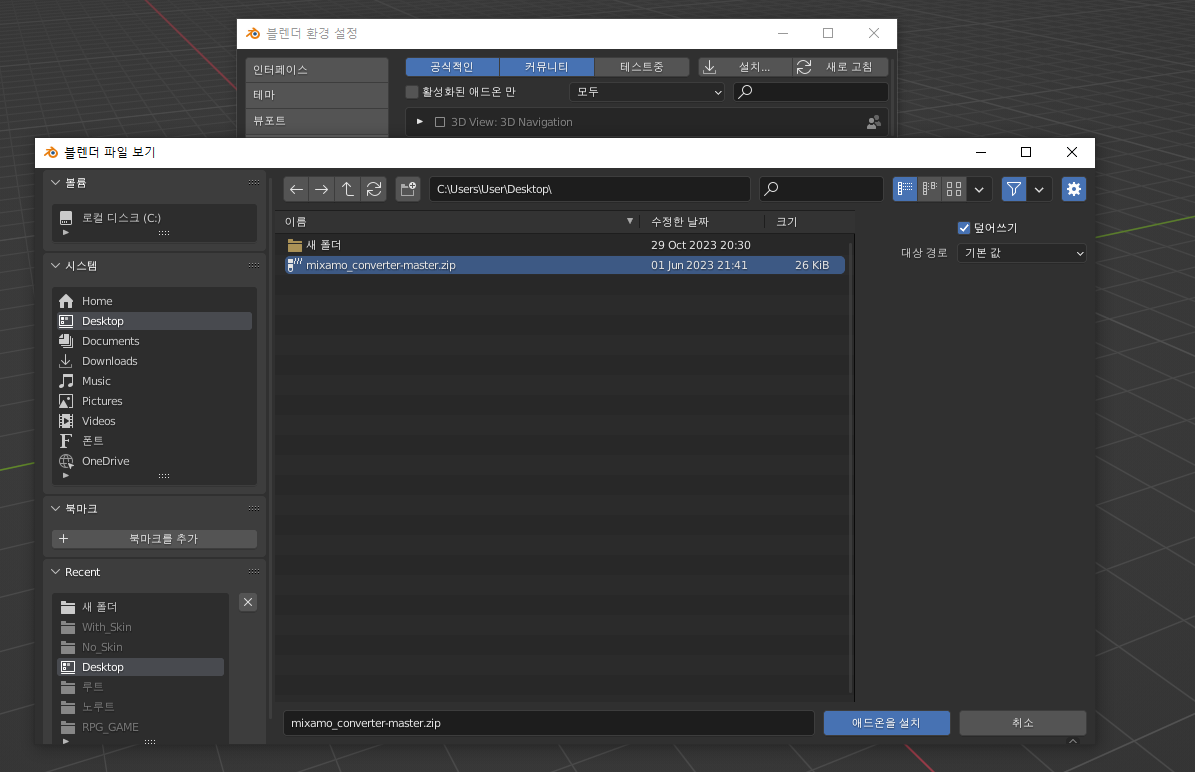Click 애드온을 설치 button
Image resolution: width=1195 pixels, height=772 pixels.
click(x=886, y=723)
